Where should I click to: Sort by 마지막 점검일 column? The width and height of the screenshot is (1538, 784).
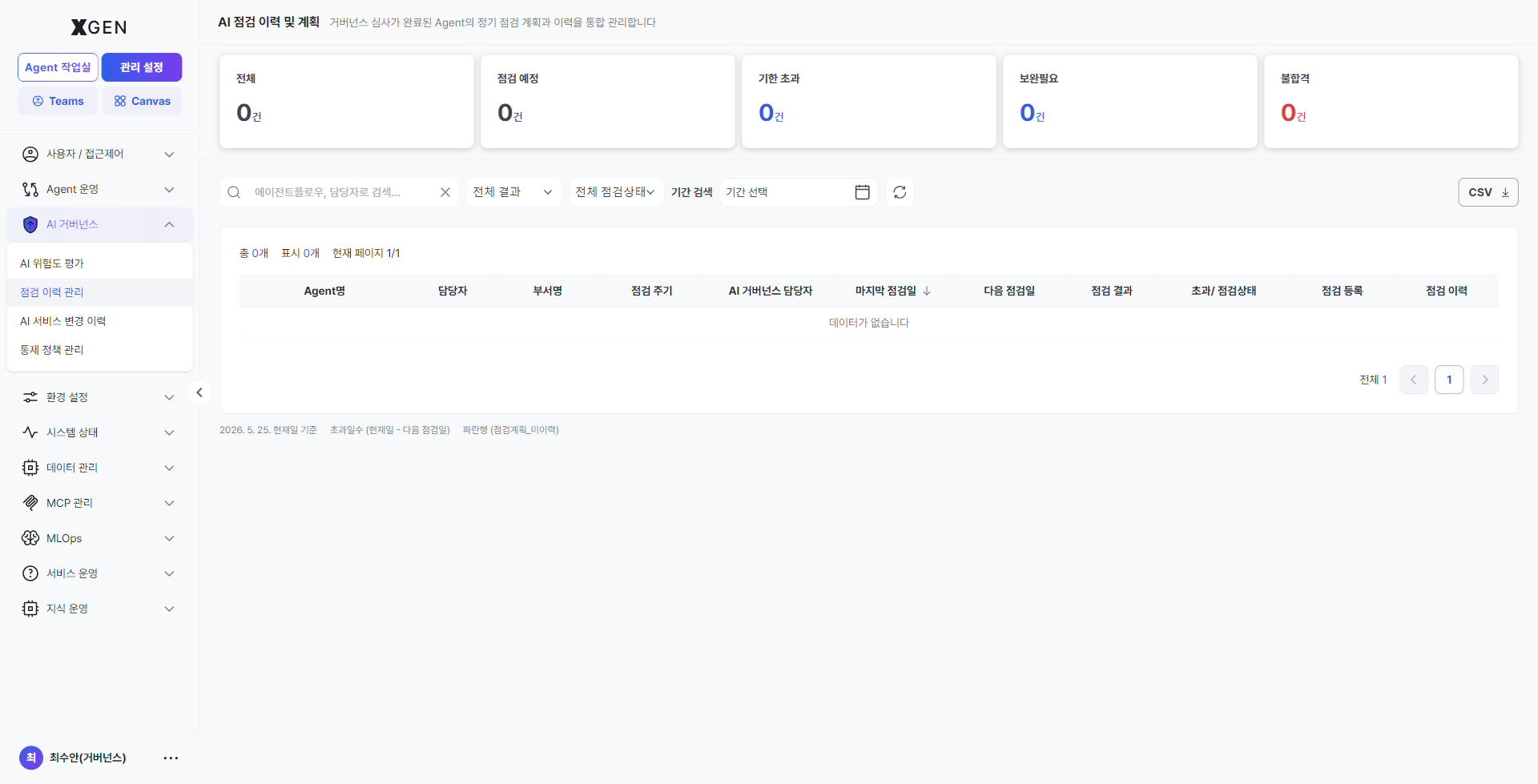pyautogui.click(x=892, y=291)
